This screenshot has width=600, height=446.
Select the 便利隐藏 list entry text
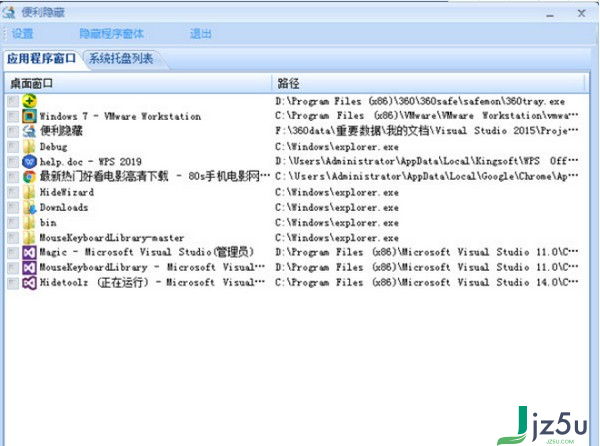(61, 131)
